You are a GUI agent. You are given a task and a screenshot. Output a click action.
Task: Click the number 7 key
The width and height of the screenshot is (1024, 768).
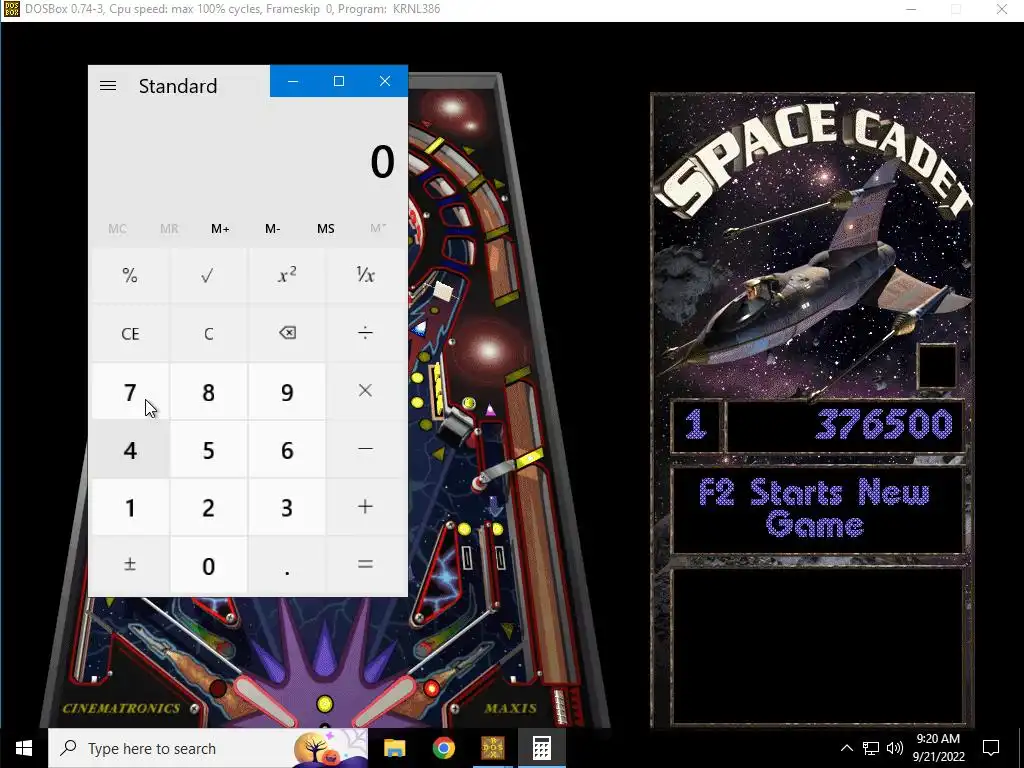point(130,391)
